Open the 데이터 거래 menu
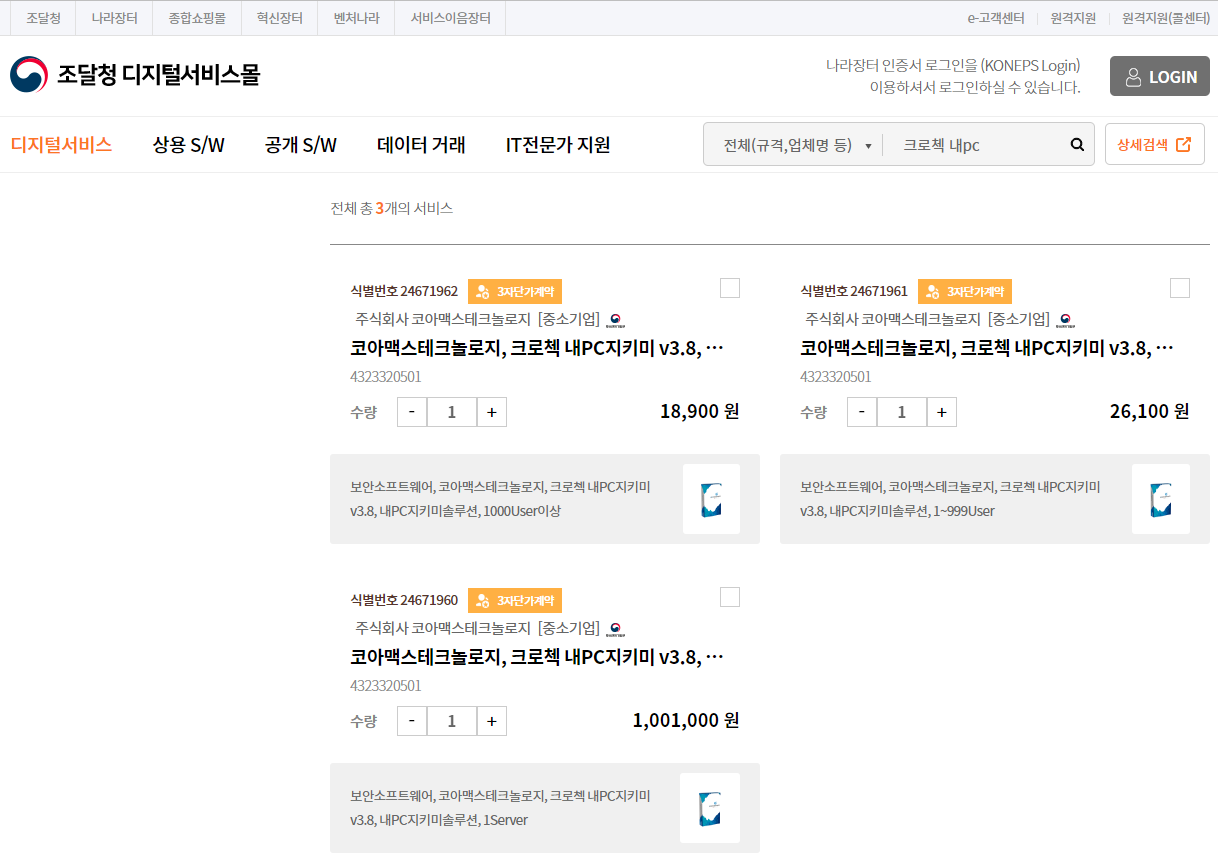This screenshot has height=858, width=1218. (x=421, y=145)
